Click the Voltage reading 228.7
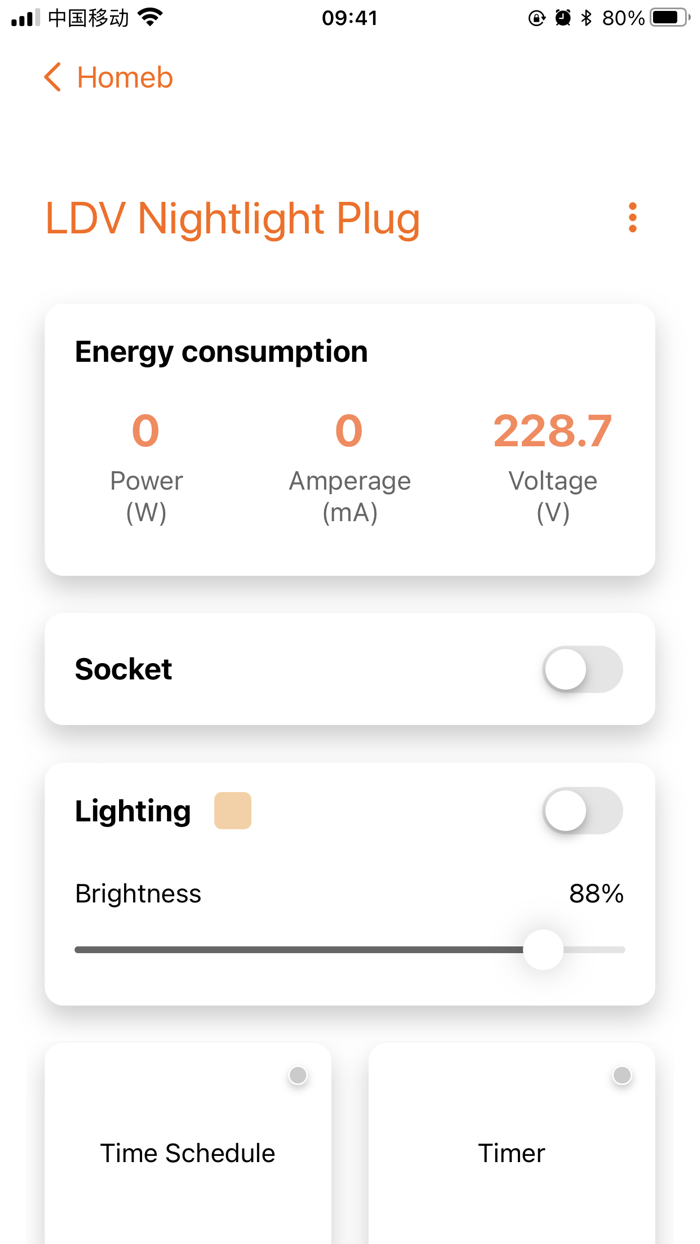Viewport: 700px width, 1244px height. coord(551,430)
